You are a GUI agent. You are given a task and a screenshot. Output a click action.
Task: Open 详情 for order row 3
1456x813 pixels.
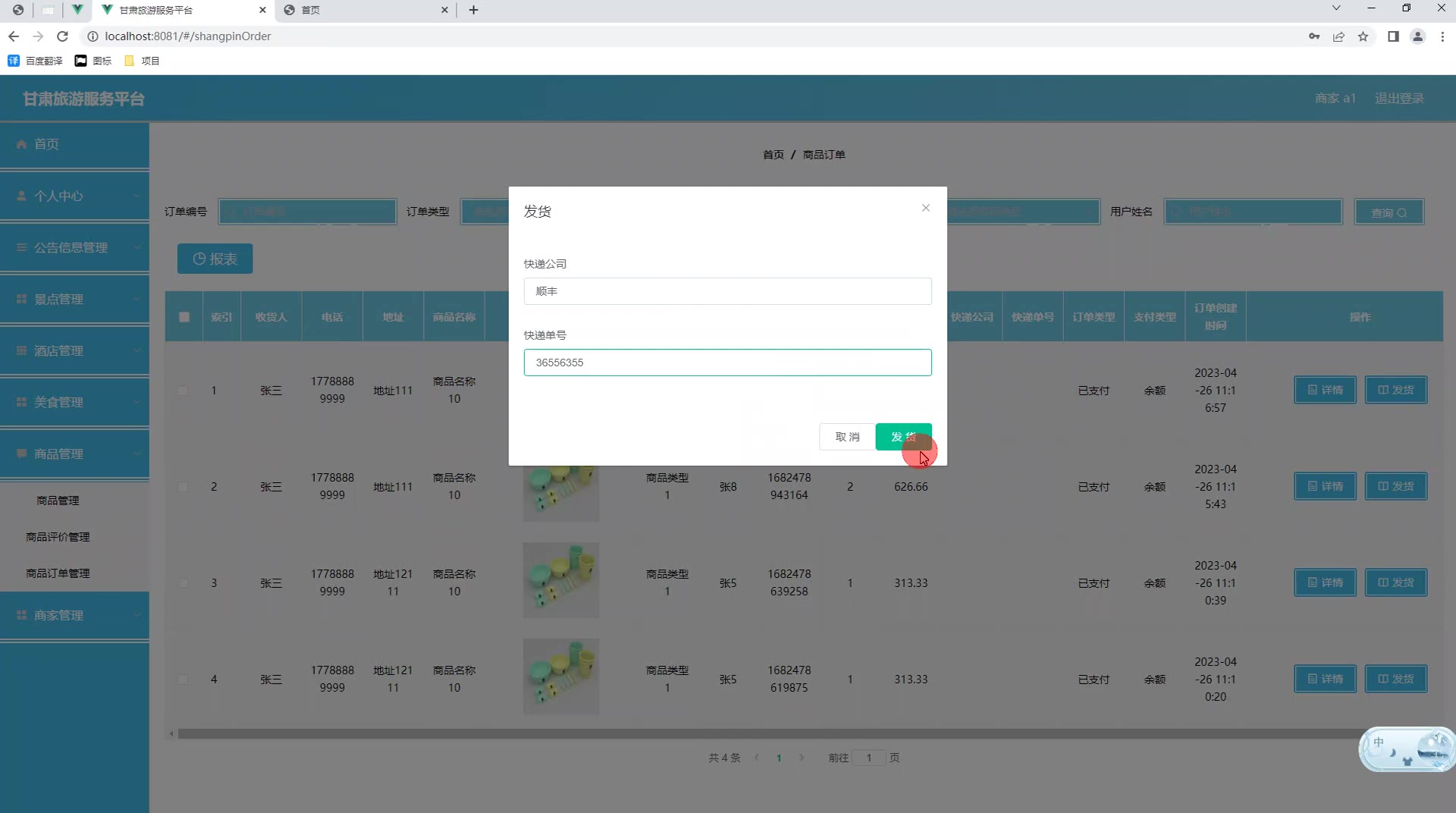coord(1325,582)
